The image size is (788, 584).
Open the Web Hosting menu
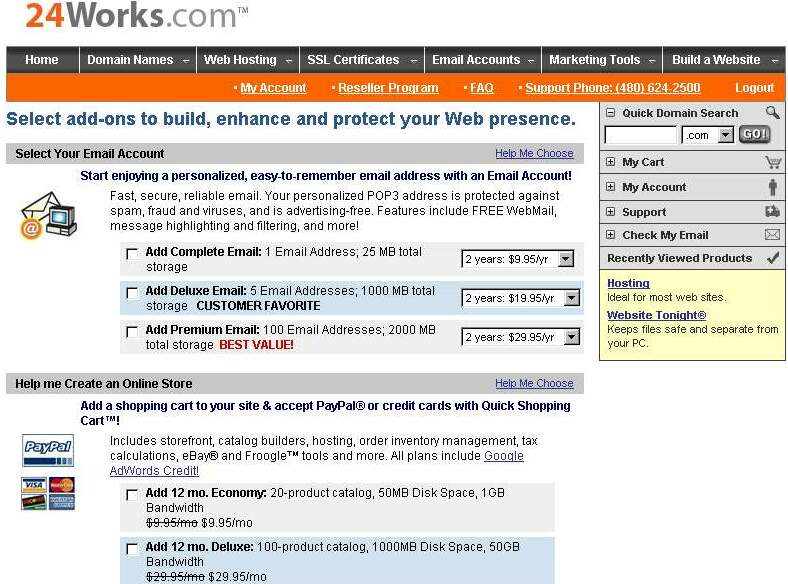tap(248, 60)
